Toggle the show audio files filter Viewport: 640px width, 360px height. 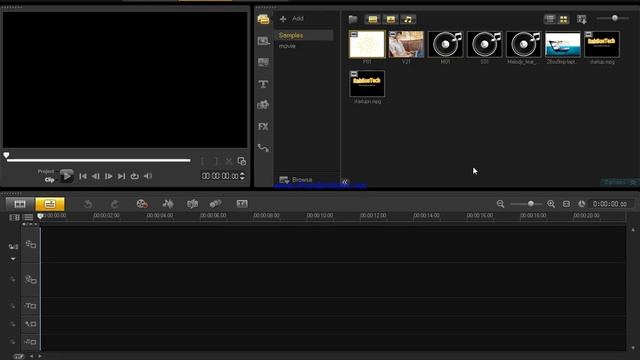408,19
